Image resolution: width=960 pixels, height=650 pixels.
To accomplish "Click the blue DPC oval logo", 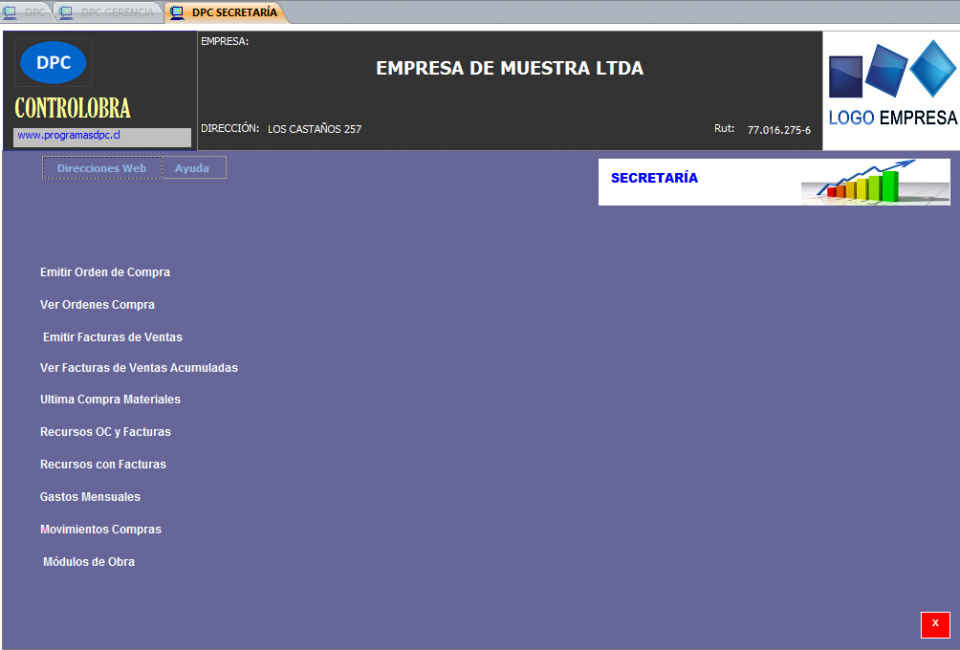I will [x=53, y=62].
